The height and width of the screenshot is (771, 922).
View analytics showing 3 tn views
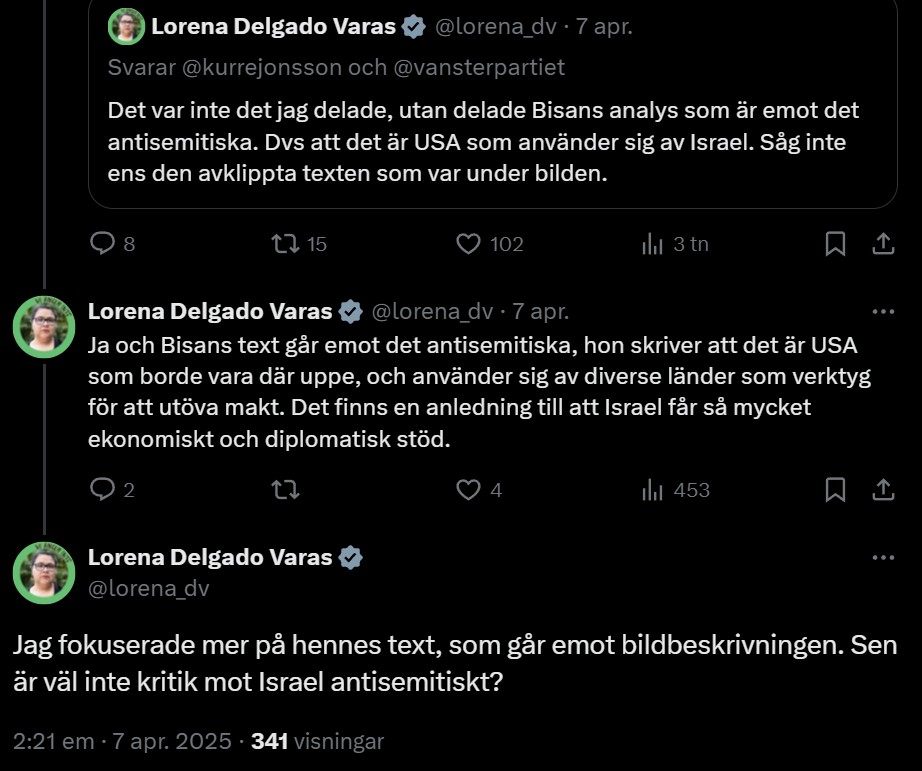(x=653, y=243)
